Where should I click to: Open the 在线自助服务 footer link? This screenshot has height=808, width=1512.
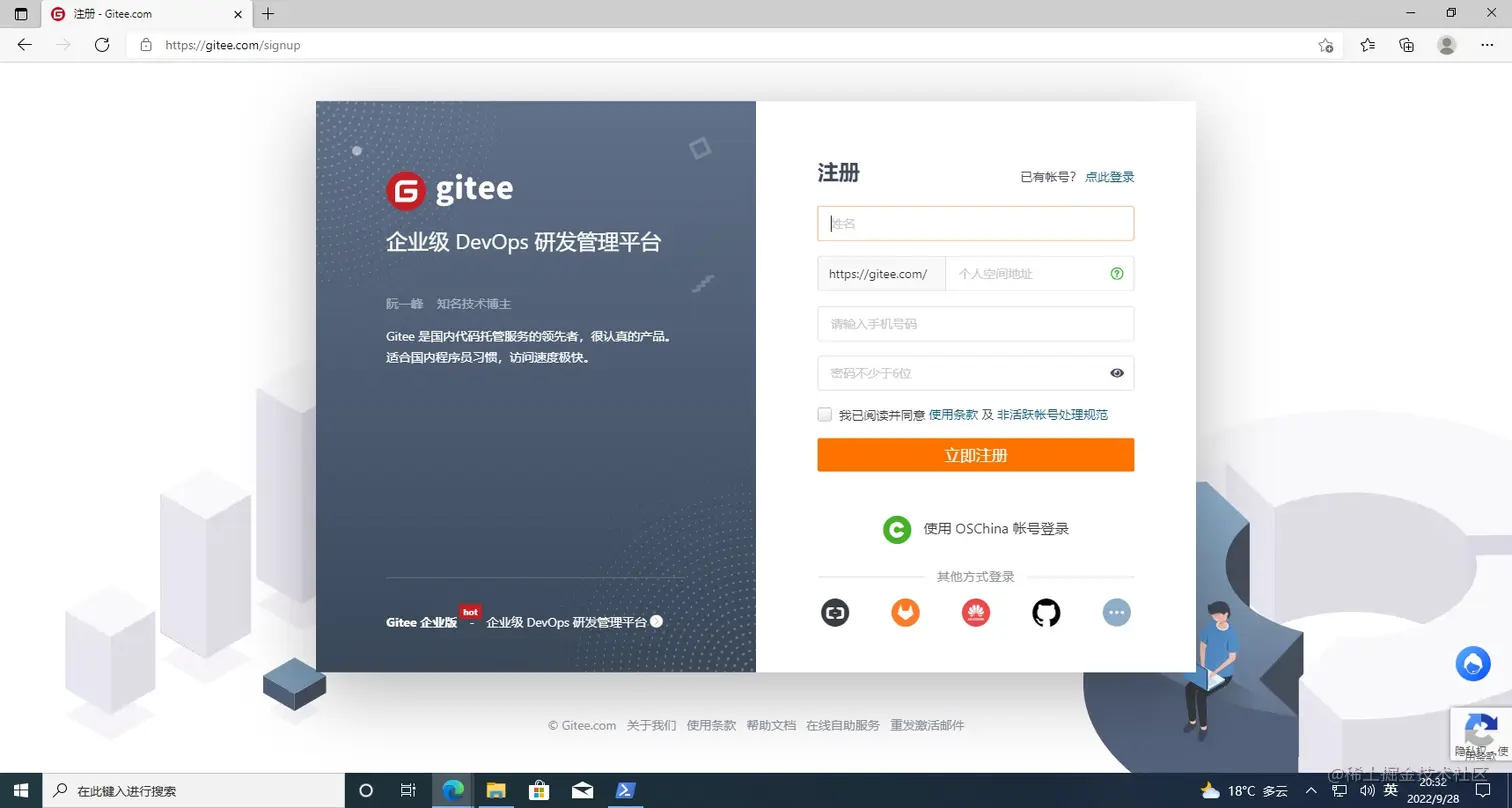coord(843,726)
